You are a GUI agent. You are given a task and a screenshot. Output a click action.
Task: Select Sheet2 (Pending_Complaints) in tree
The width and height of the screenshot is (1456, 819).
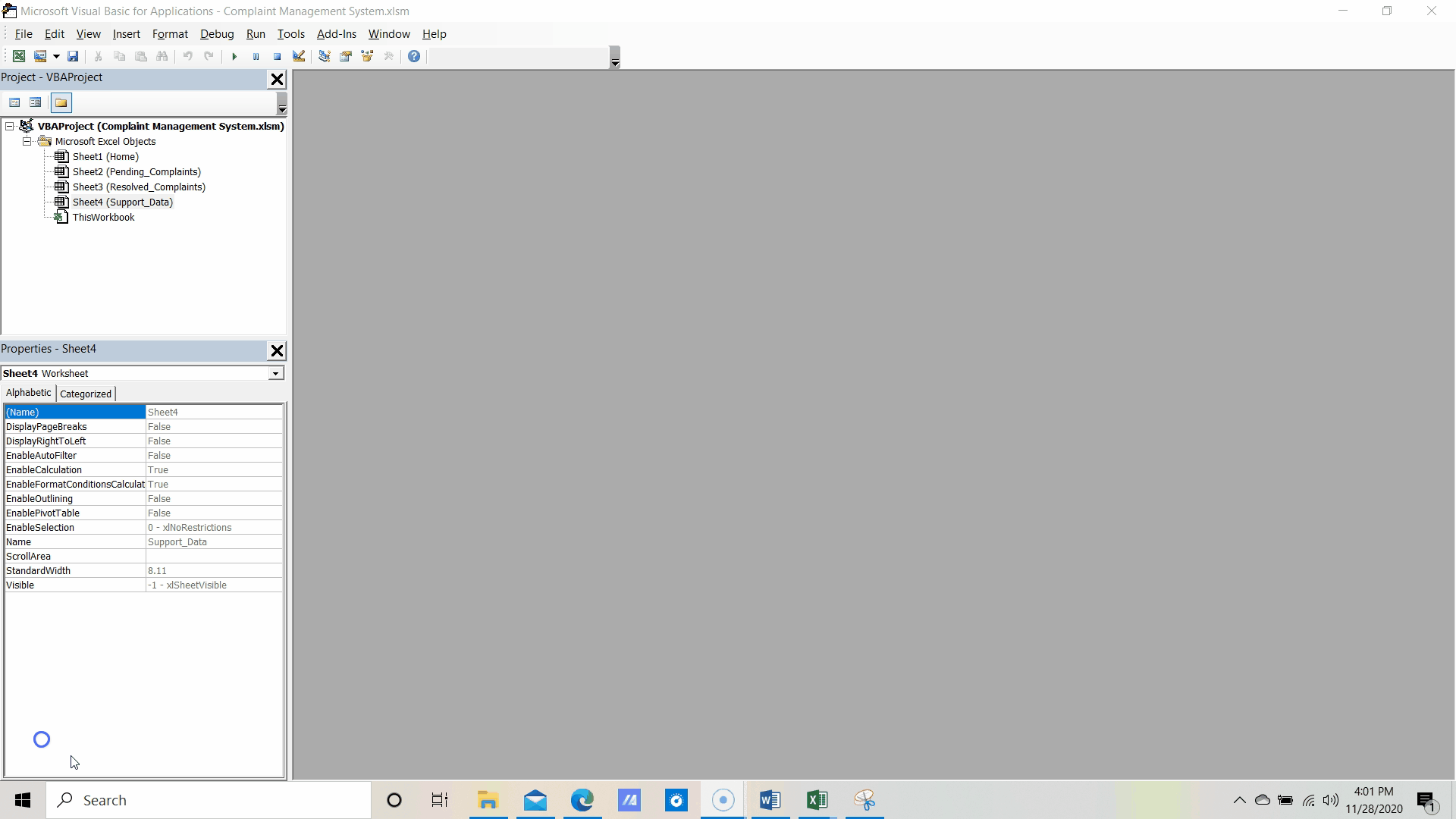[x=136, y=171]
